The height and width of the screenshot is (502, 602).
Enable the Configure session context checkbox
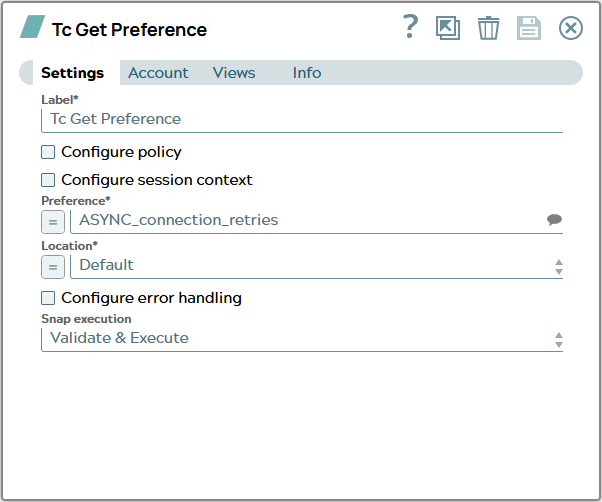click(48, 180)
